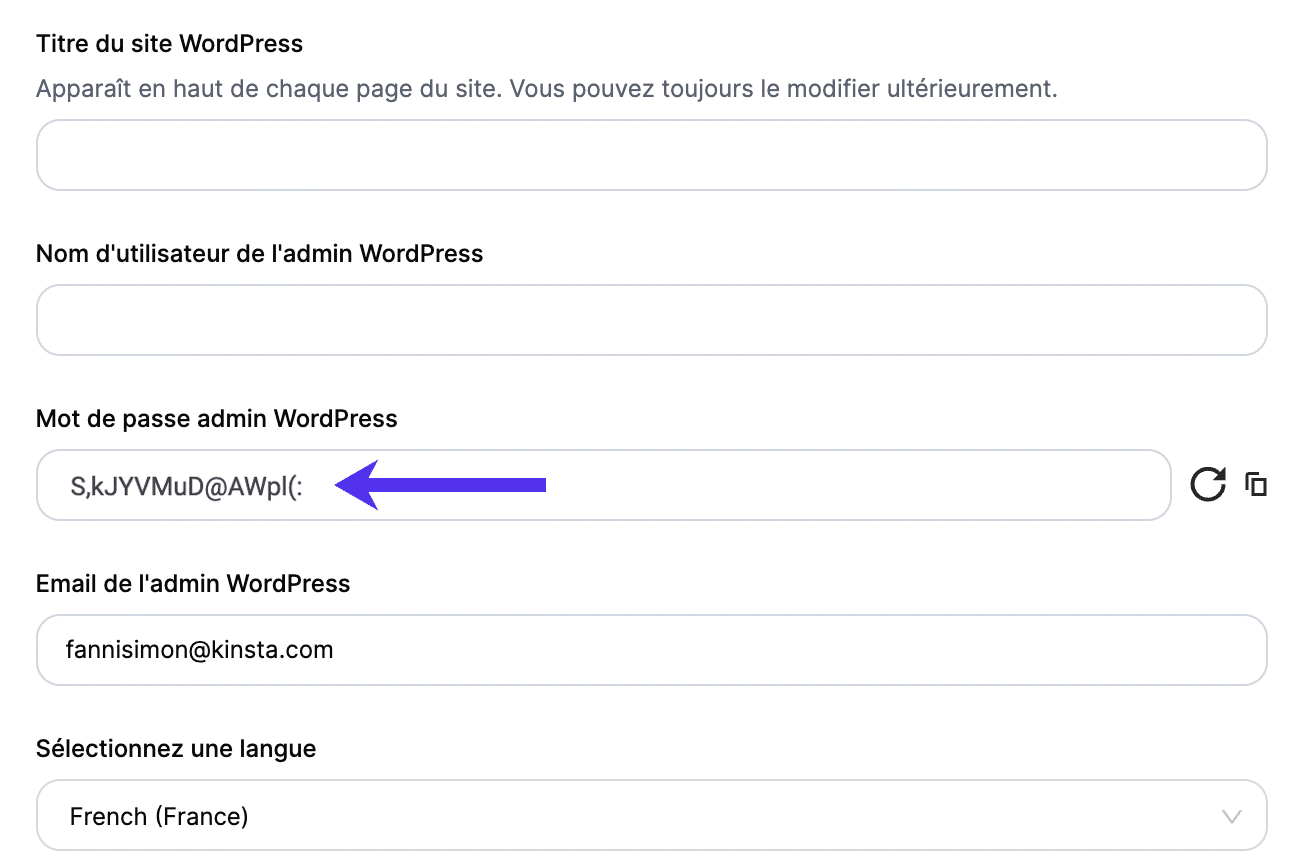The height and width of the screenshot is (867, 1302).
Task: Click the admin username input box
Action: point(651,320)
